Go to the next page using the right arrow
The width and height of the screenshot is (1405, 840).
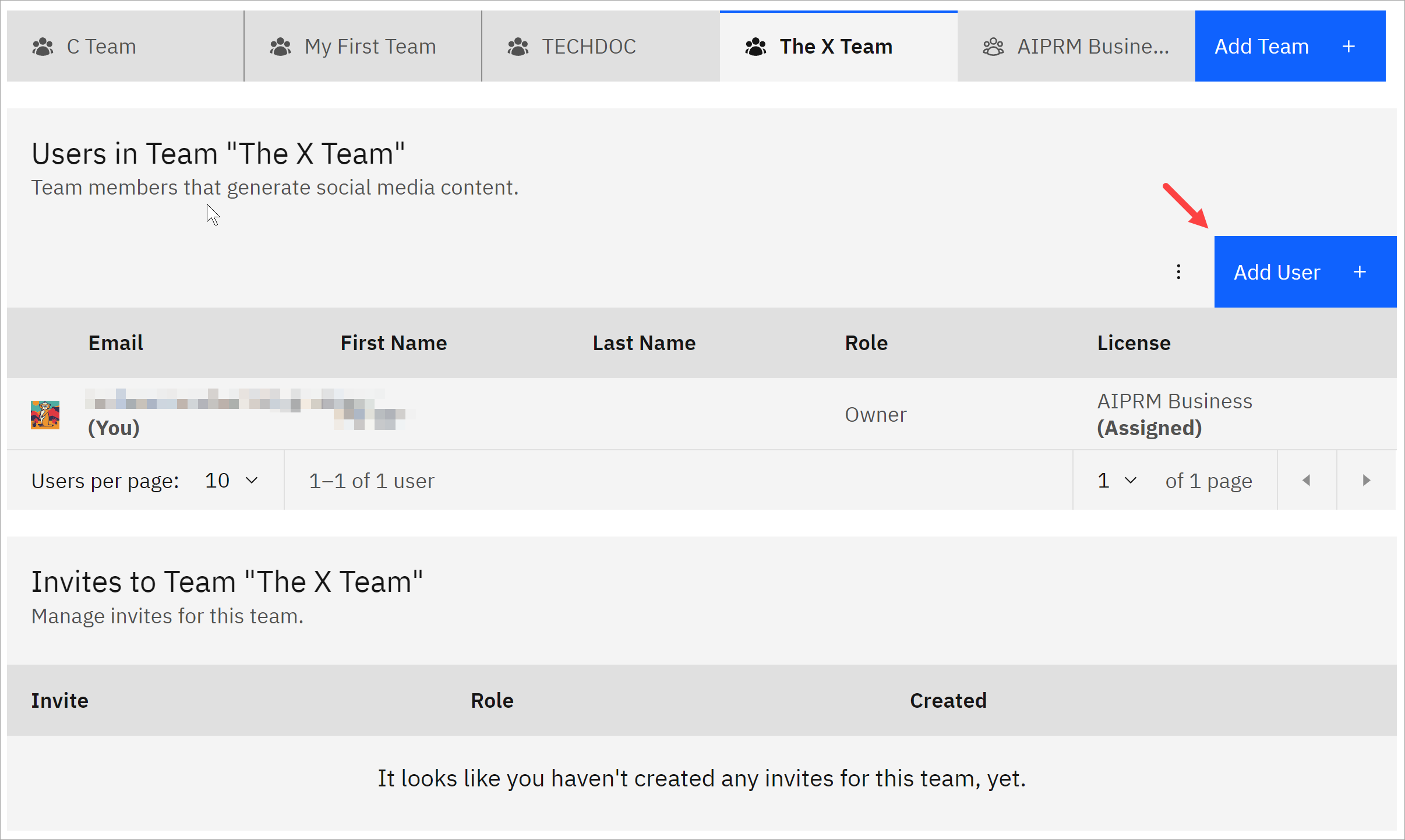(x=1365, y=480)
